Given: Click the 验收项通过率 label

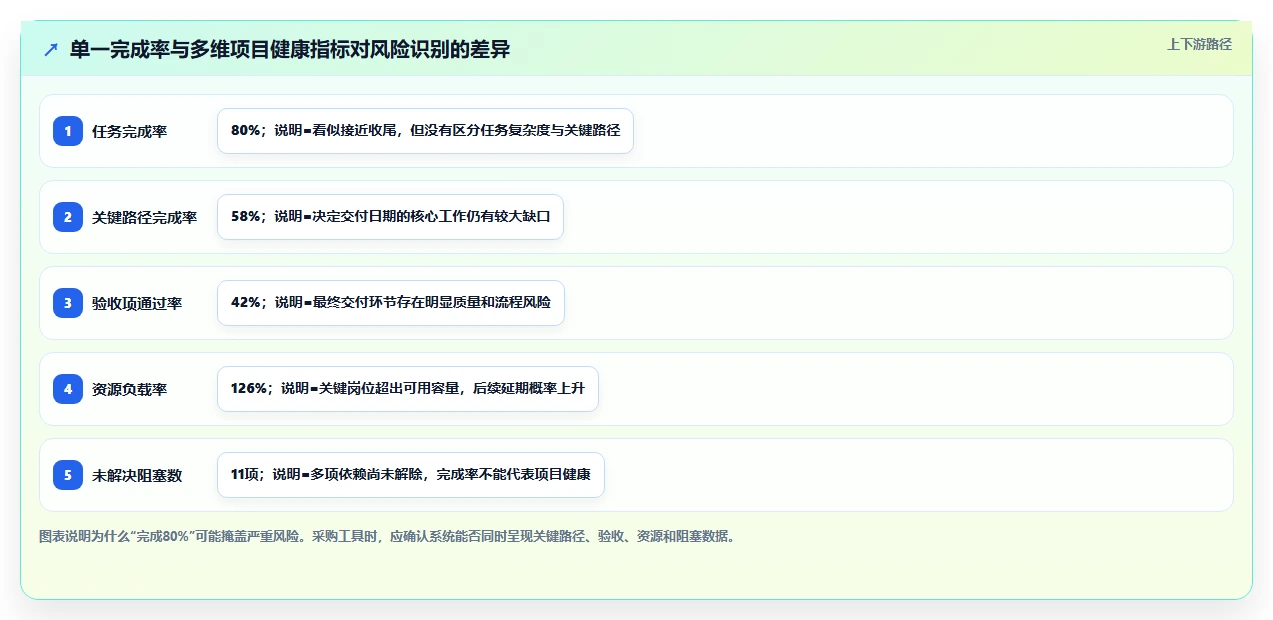Looking at the screenshot, I should click(x=137, y=303).
